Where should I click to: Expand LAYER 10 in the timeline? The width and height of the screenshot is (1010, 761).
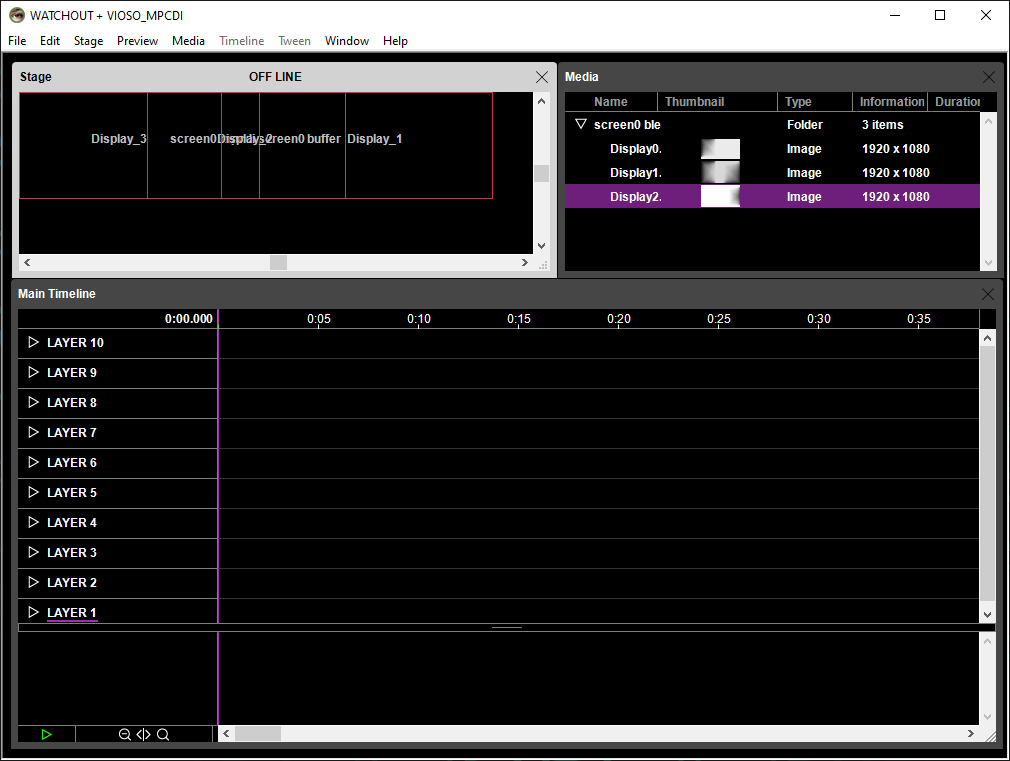pos(33,343)
